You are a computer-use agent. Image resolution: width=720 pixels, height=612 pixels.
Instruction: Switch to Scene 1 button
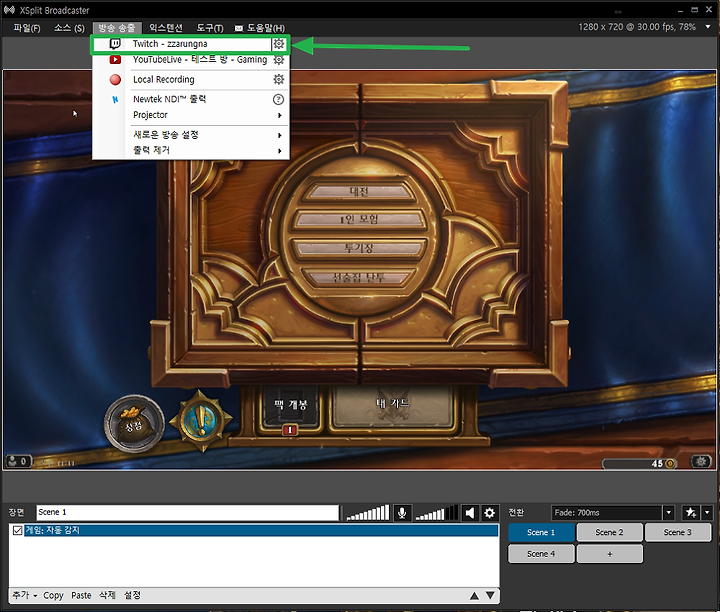541,532
